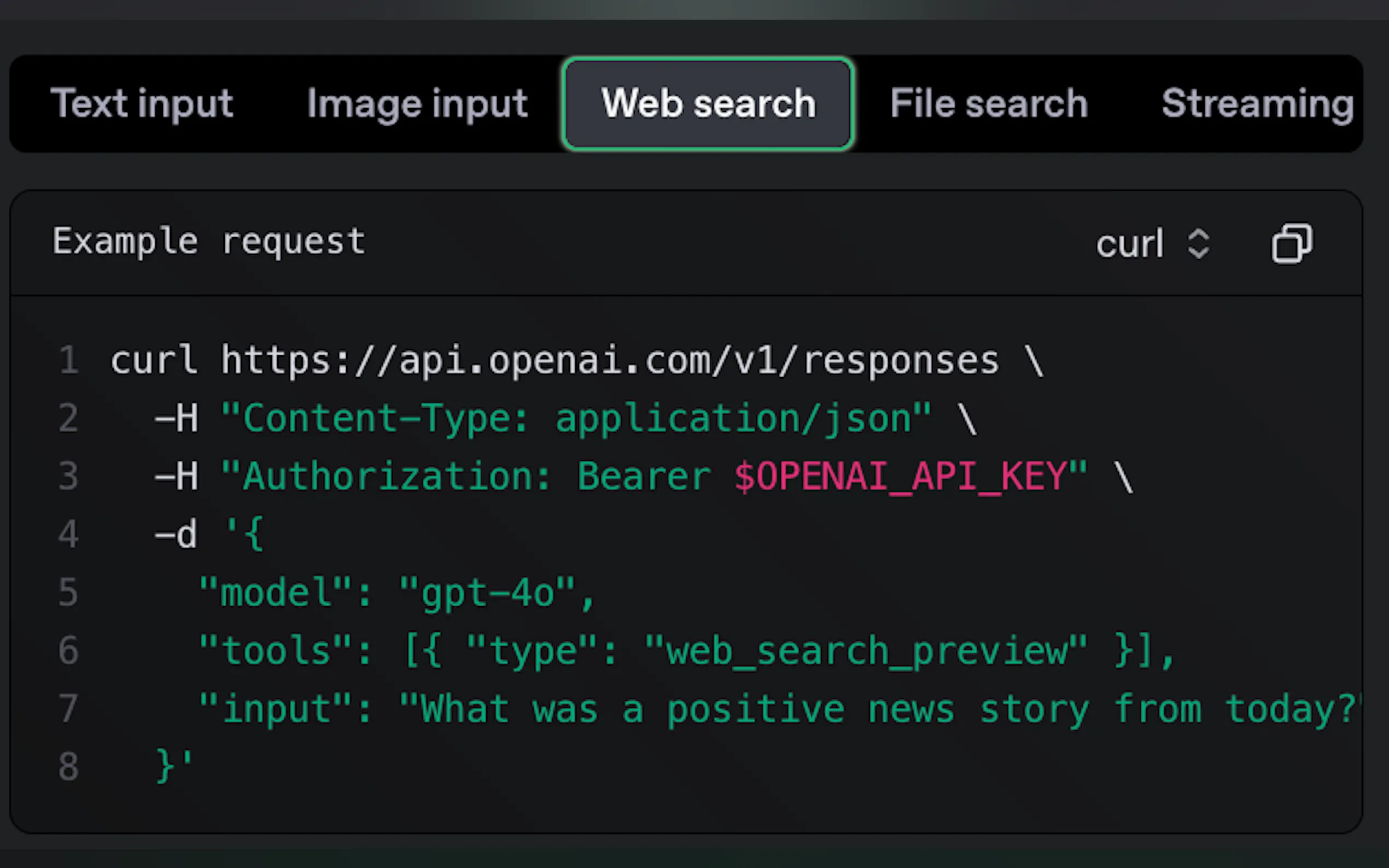This screenshot has width=1389, height=868.
Task: Click the Content-Type header string
Action: click(x=575, y=418)
